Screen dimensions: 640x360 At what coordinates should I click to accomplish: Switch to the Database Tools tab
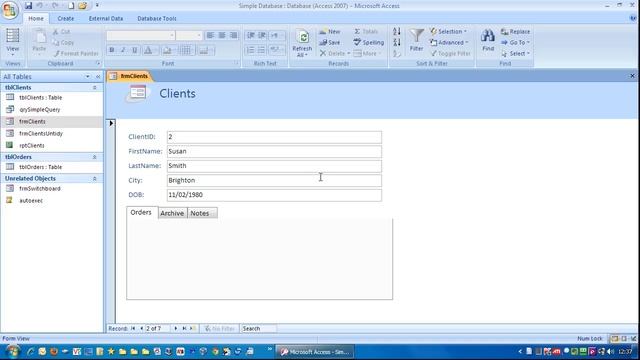pyautogui.click(x=157, y=18)
